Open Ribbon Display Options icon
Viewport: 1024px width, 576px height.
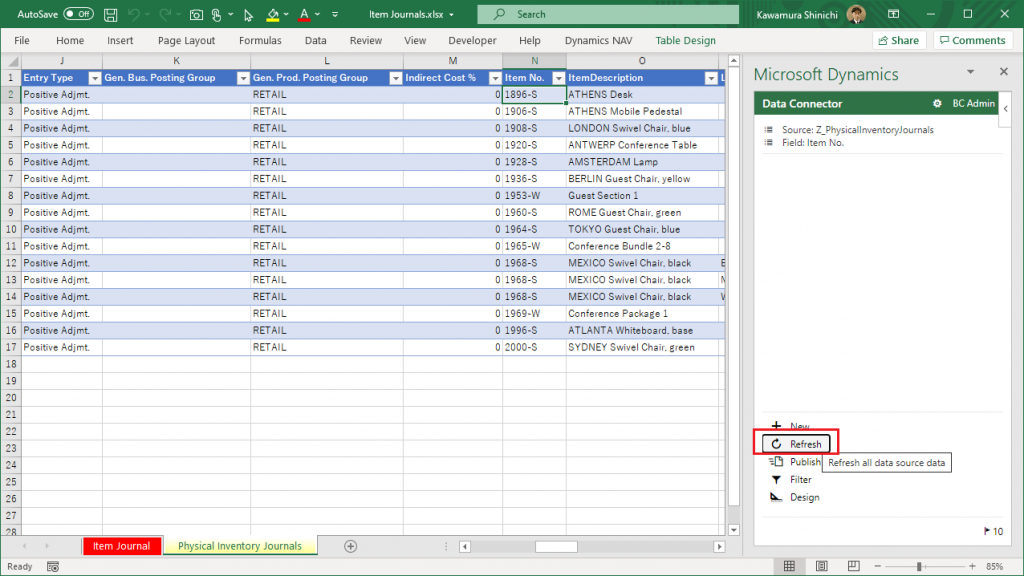click(x=893, y=14)
